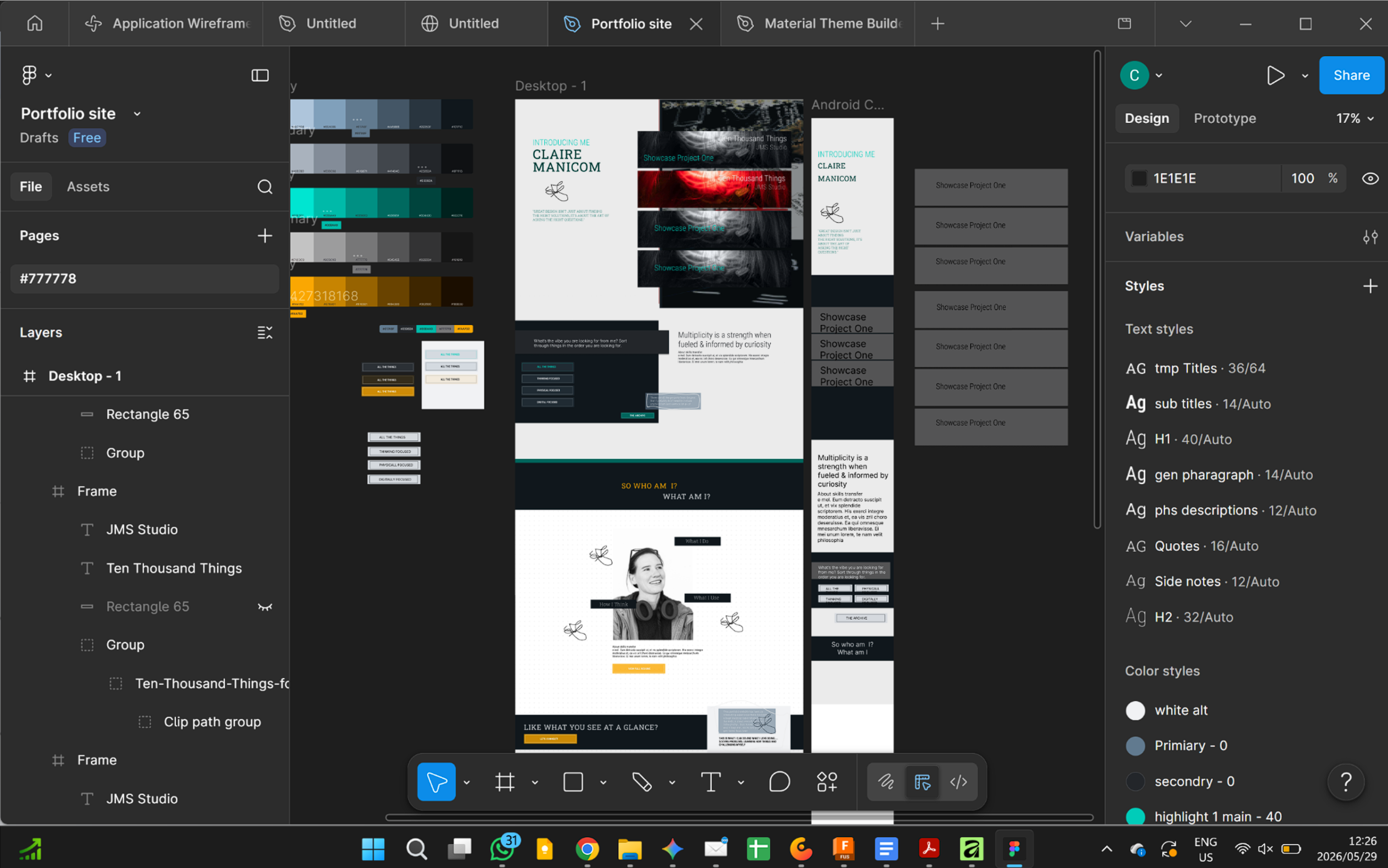The width and height of the screenshot is (1388, 868).
Task: Toggle Dev Mode in toolbar
Action: pyautogui.click(x=958, y=782)
